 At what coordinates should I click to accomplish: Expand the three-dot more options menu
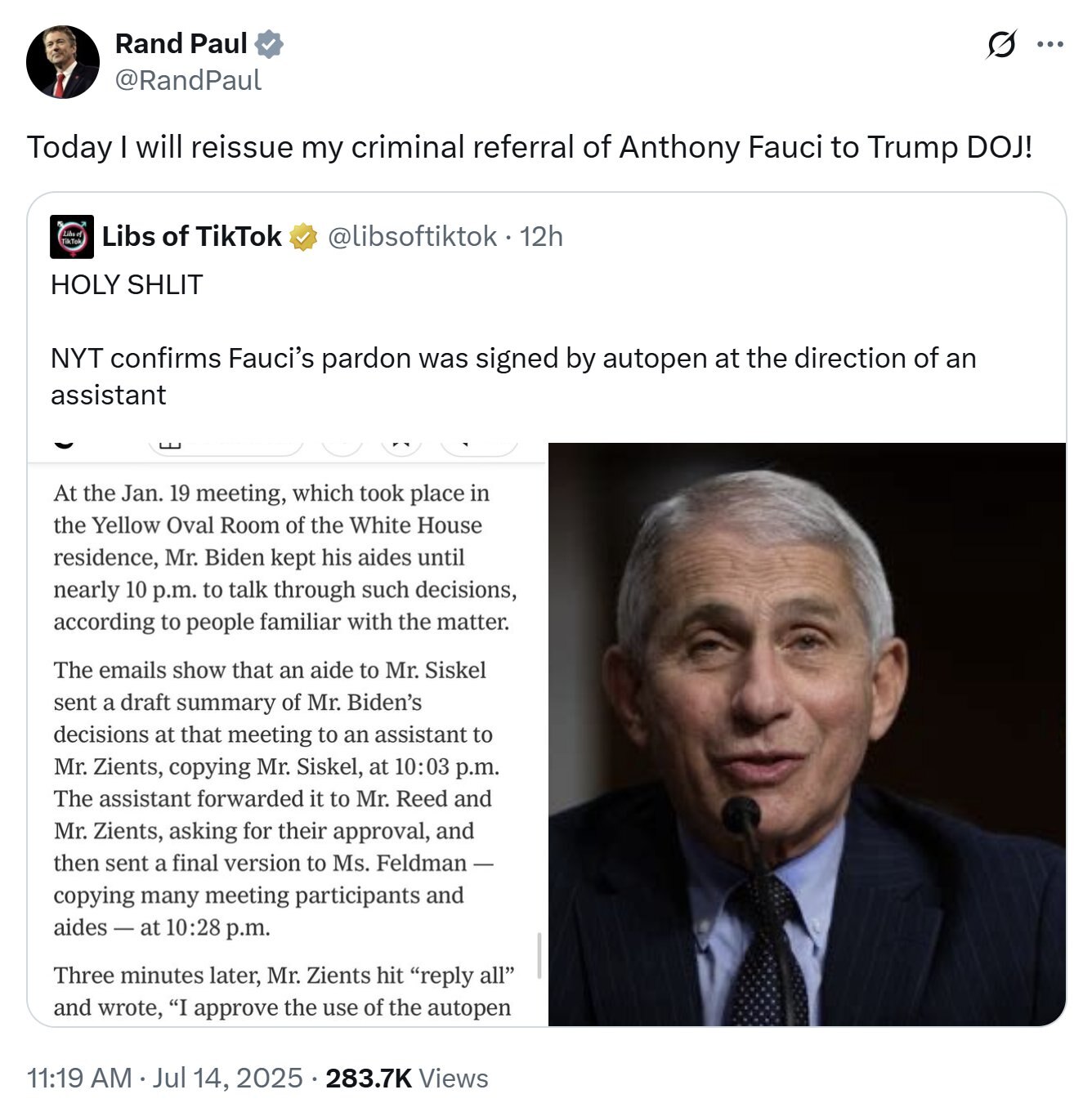pyautogui.click(x=1049, y=44)
